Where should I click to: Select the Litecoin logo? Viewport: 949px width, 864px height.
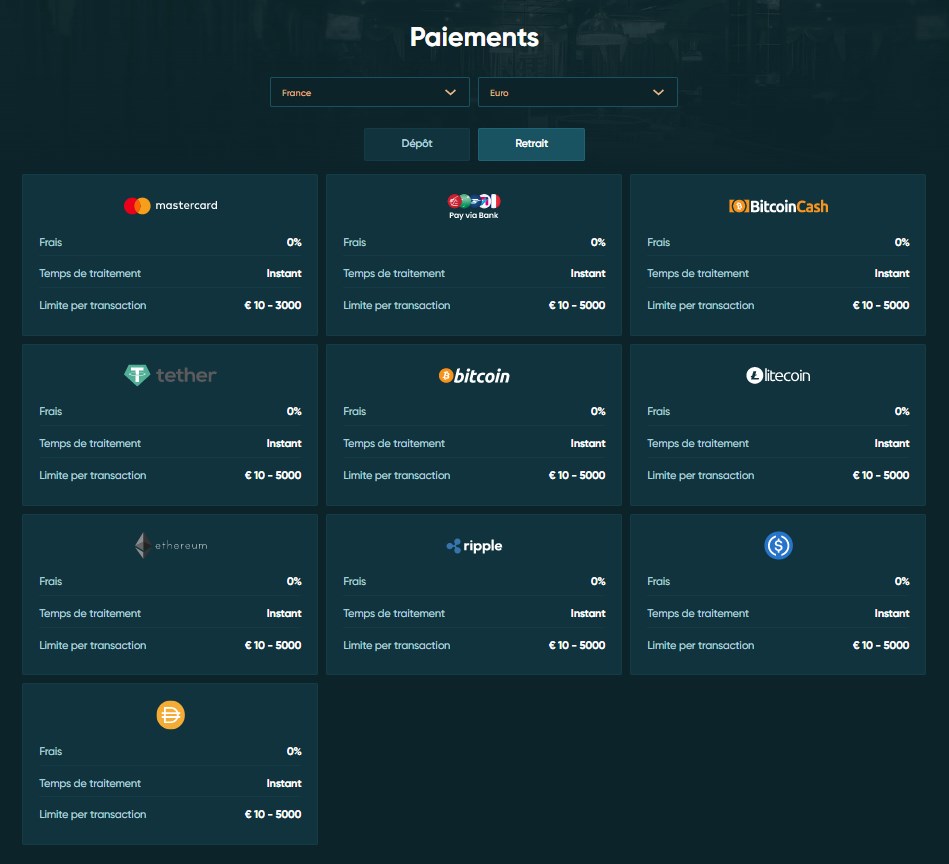coord(778,376)
